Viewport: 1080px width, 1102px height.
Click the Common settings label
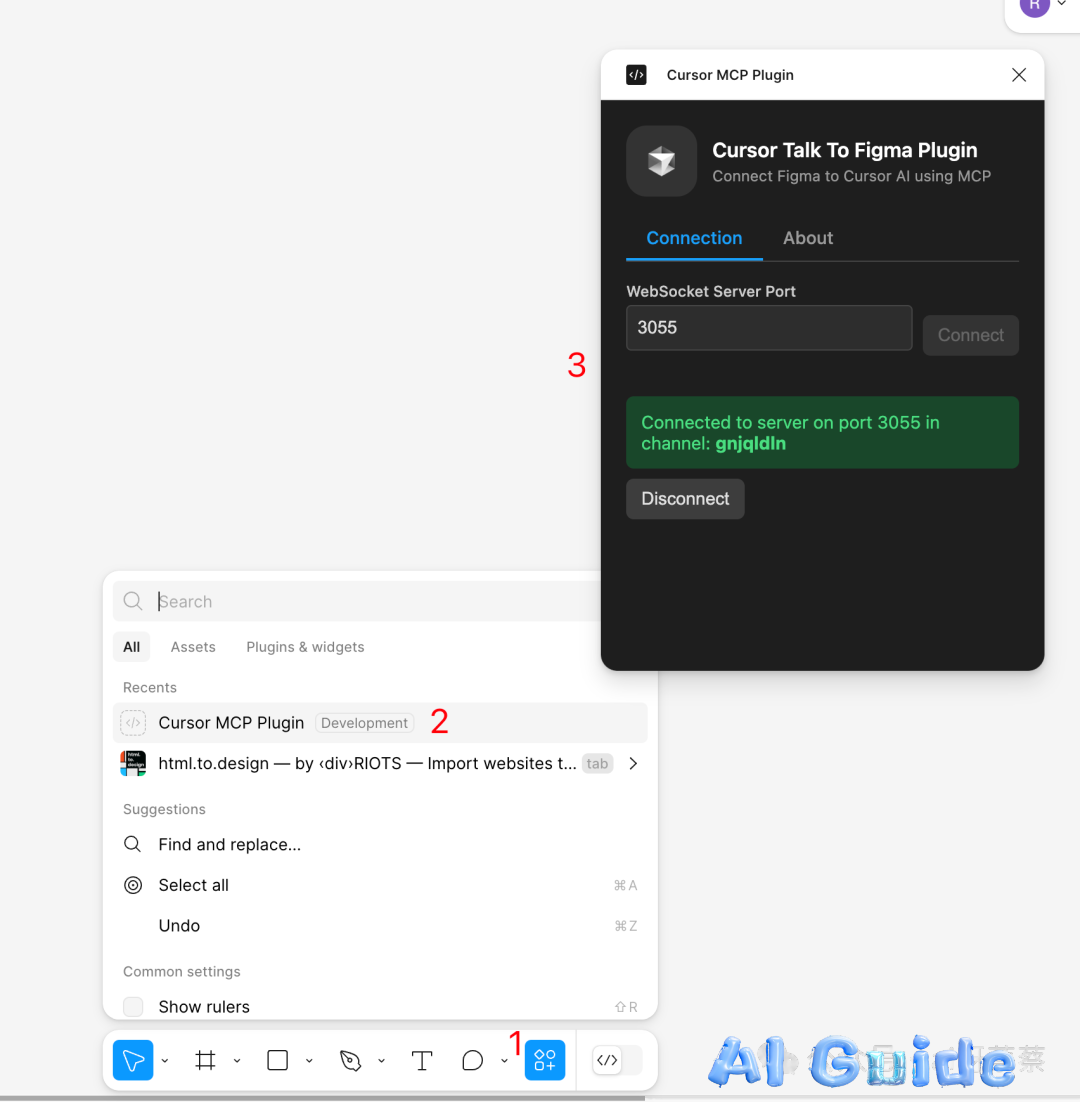[181, 971]
